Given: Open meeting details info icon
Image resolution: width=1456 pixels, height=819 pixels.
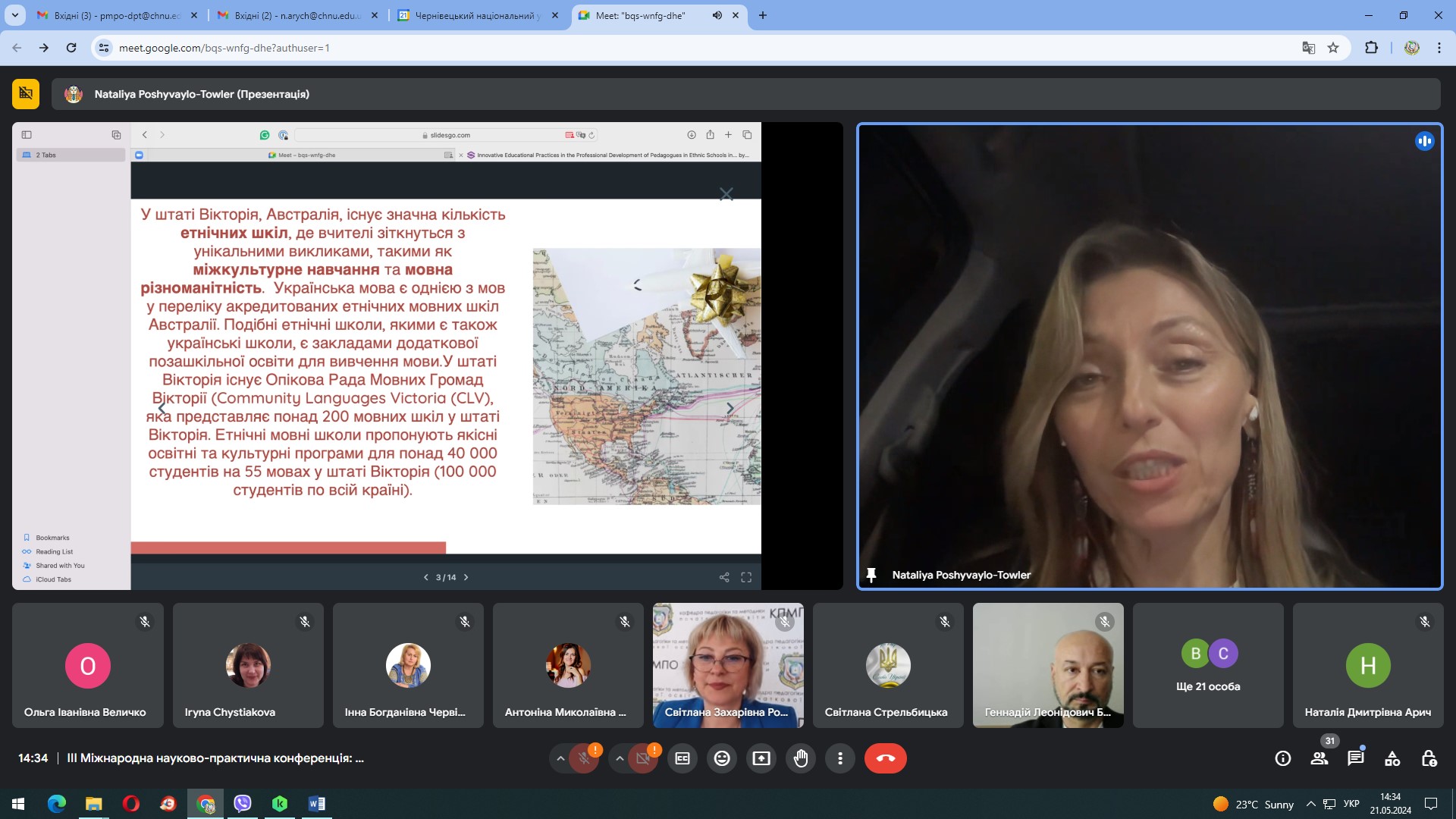Looking at the screenshot, I should (1282, 758).
